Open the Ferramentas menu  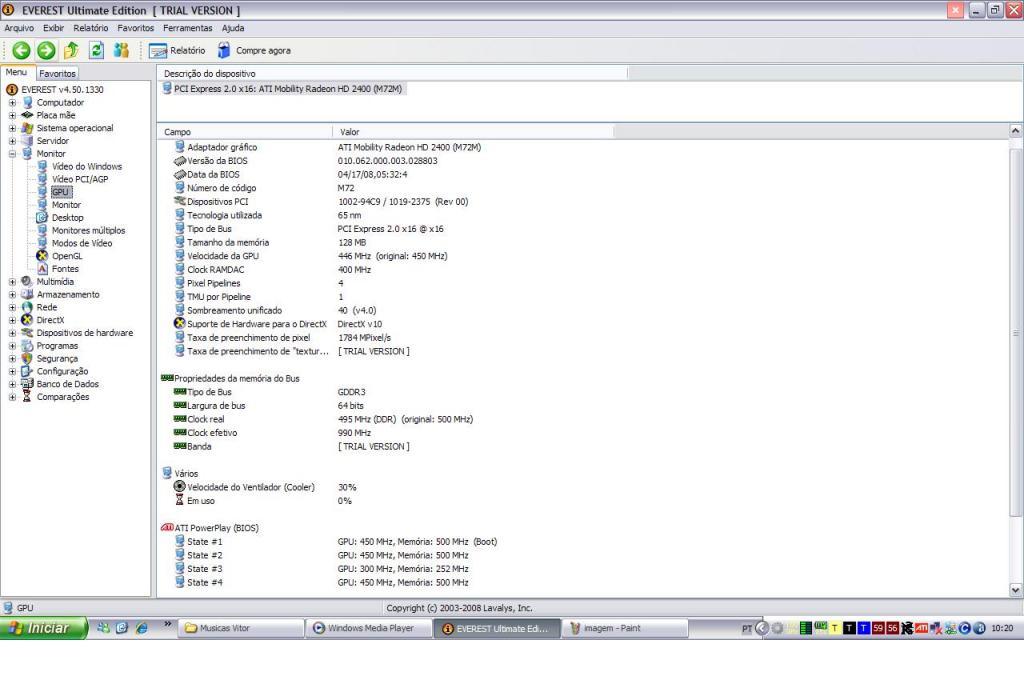click(x=187, y=28)
